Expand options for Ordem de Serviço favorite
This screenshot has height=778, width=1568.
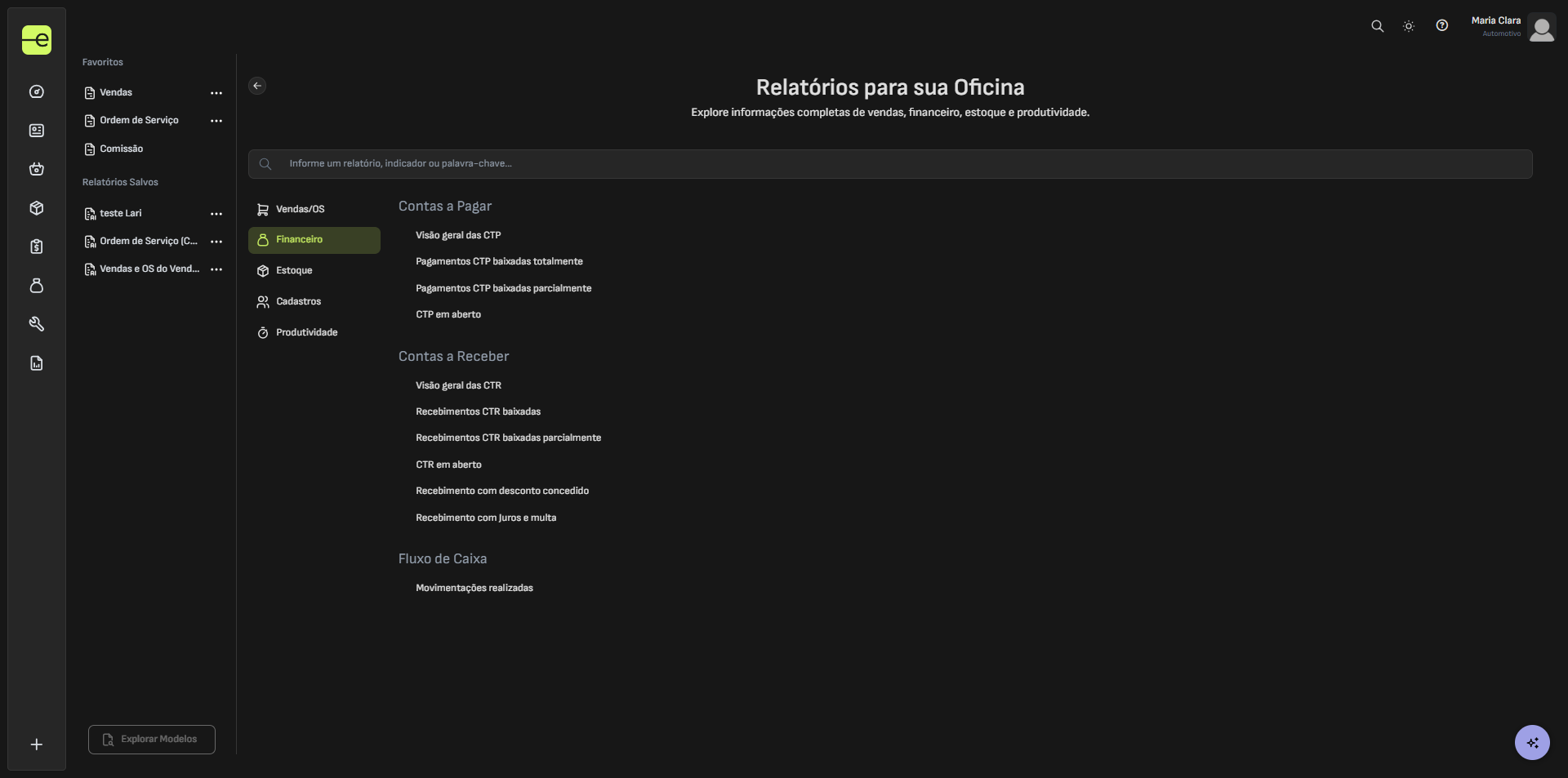pos(216,121)
